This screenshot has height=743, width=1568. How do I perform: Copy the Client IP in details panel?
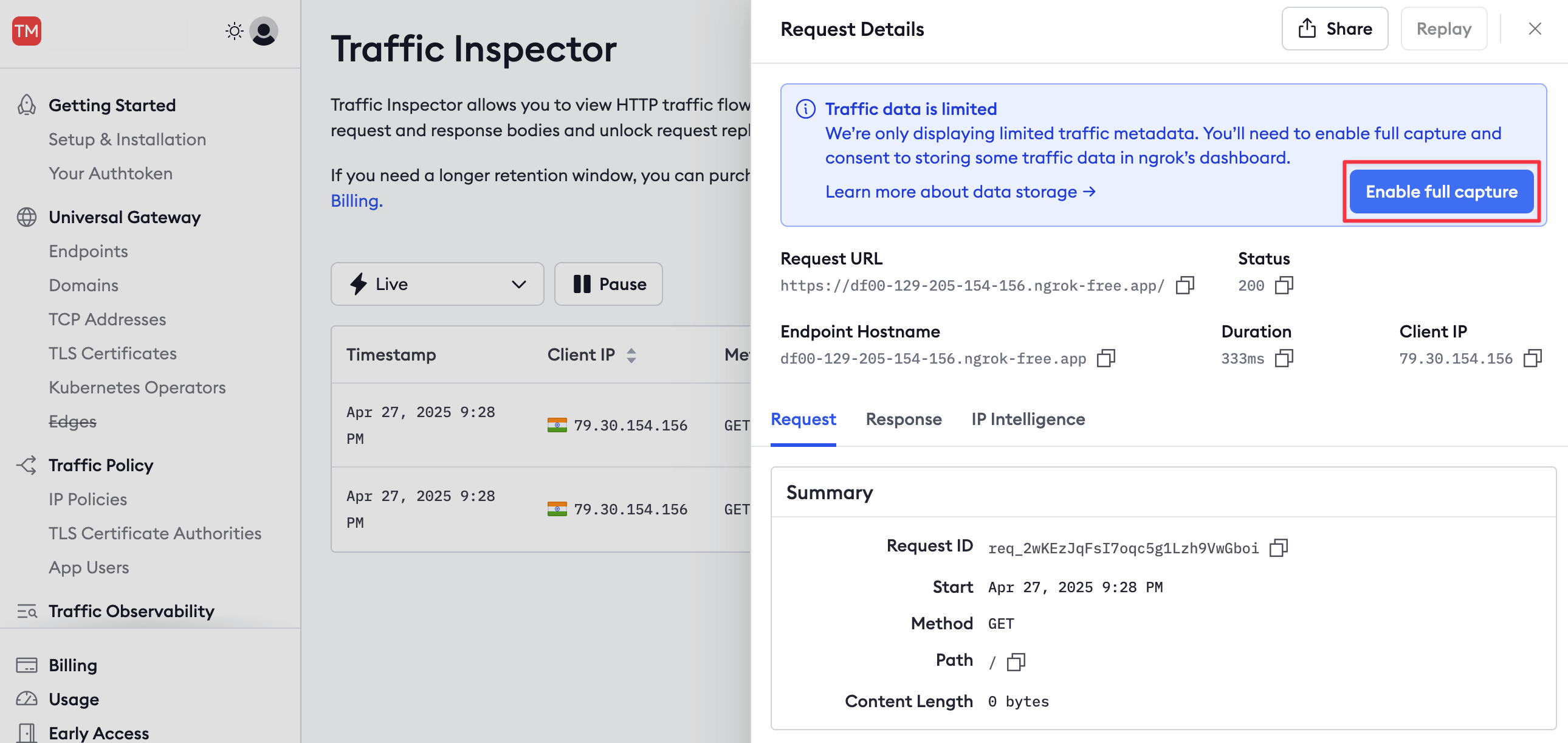pos(1532,358)
